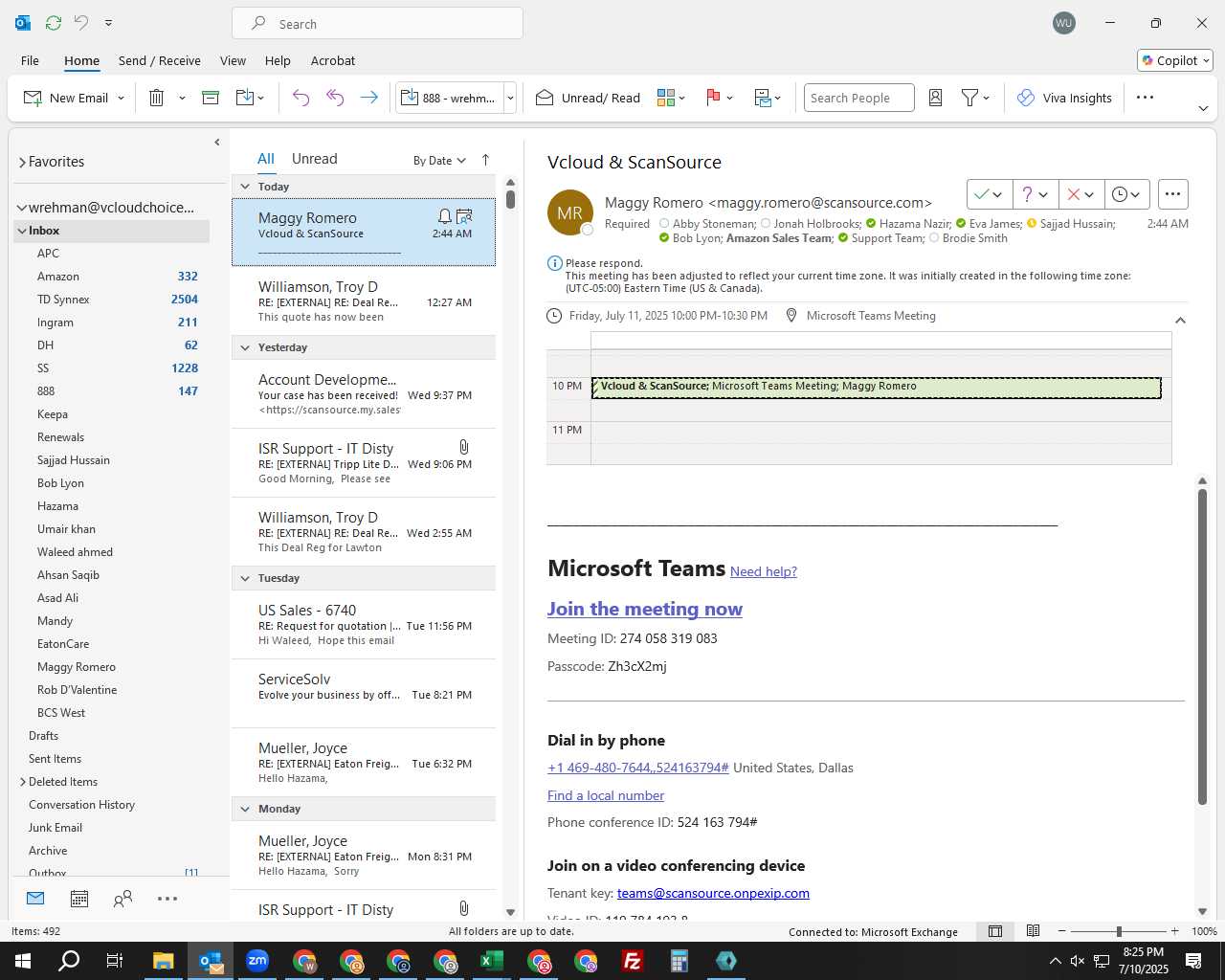Open Quick Steps dropdown next to 888
Viewport: 1225px width, 980px height.
(510, 98)
